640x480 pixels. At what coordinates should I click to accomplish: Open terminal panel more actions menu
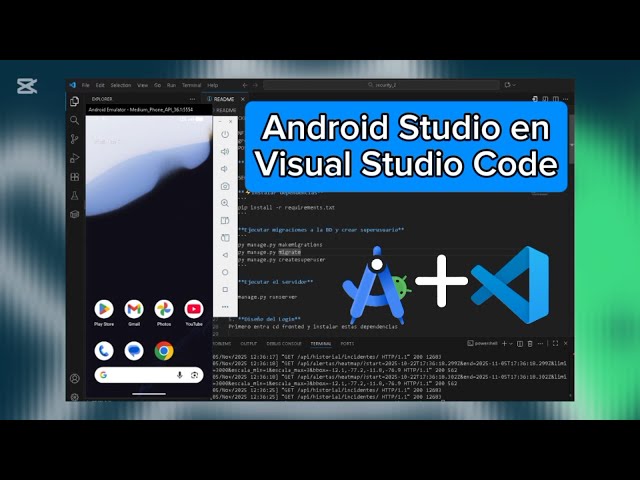(540, 344)
